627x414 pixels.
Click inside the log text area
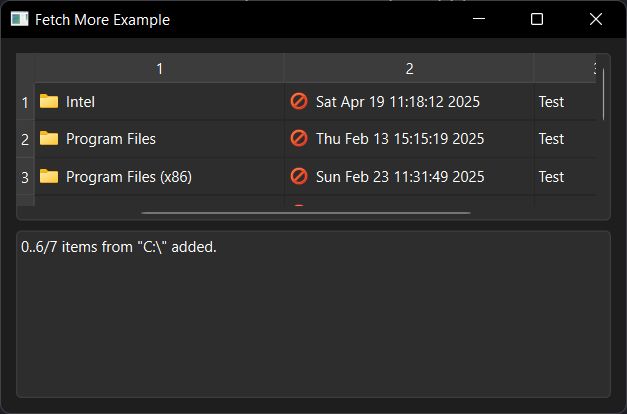pos(313,314)
